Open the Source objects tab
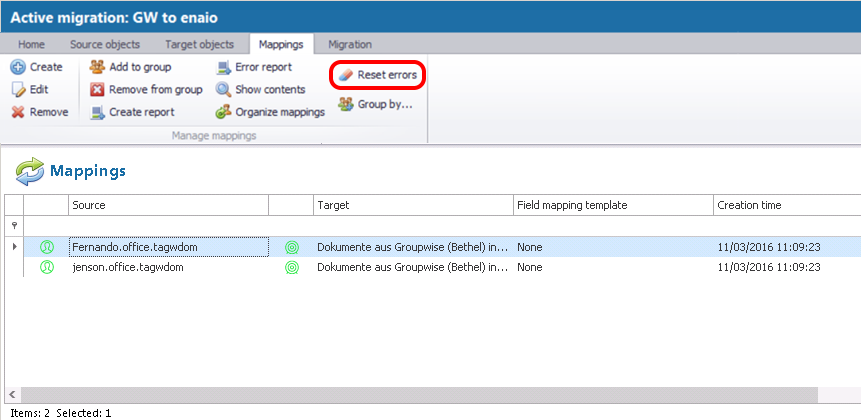 tap(105, 45)
